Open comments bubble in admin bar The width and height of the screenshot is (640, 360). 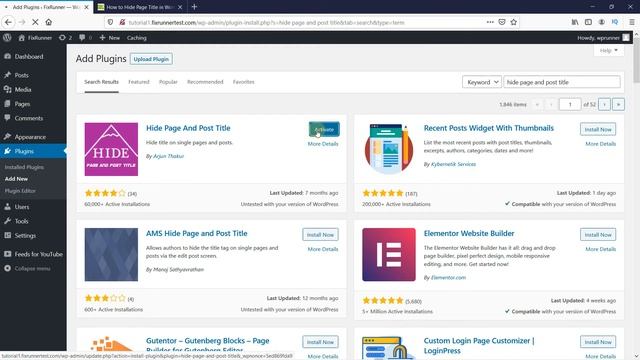[85, 38]
